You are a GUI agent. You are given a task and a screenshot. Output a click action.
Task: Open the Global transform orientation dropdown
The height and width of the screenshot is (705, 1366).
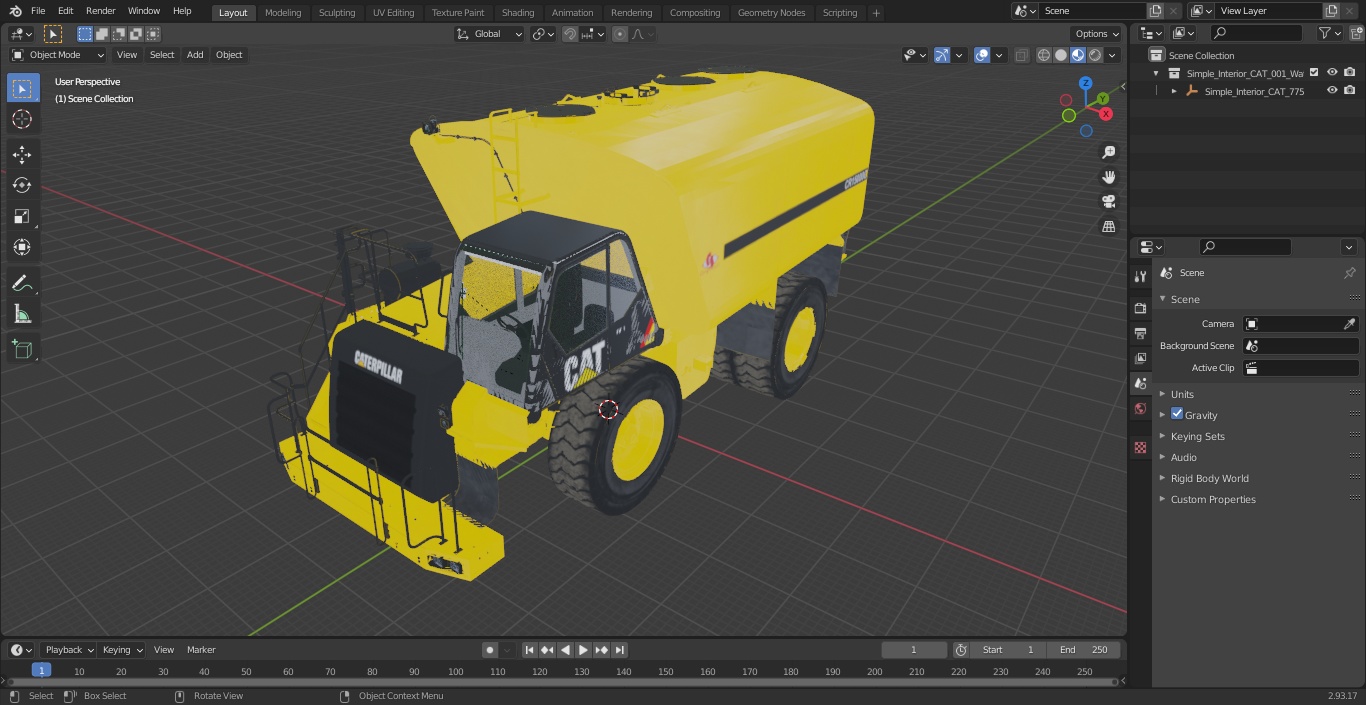point(489,34)
